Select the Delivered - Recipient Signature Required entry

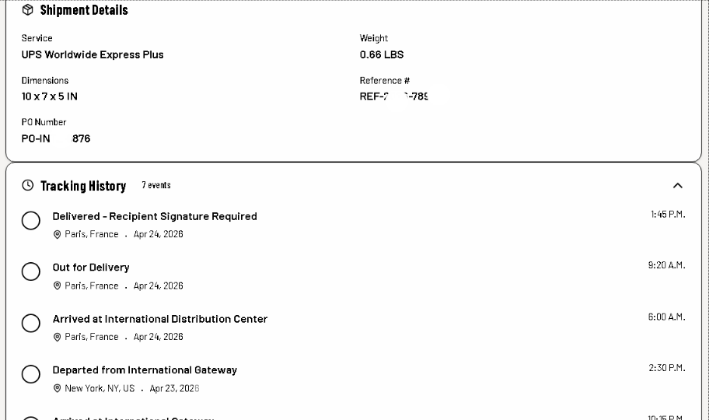155,216
